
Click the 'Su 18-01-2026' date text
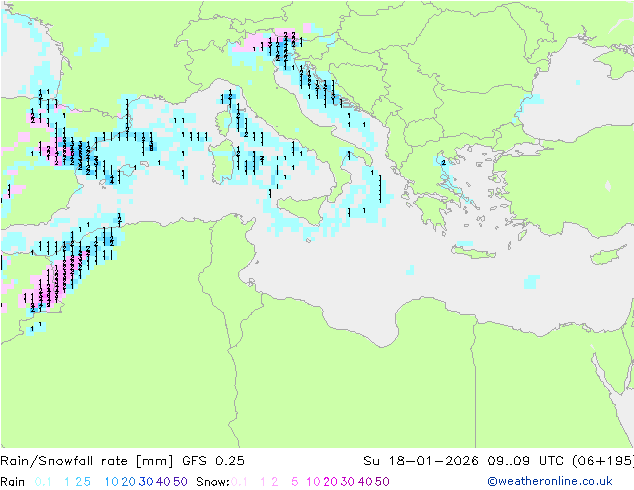click(421, 460)
